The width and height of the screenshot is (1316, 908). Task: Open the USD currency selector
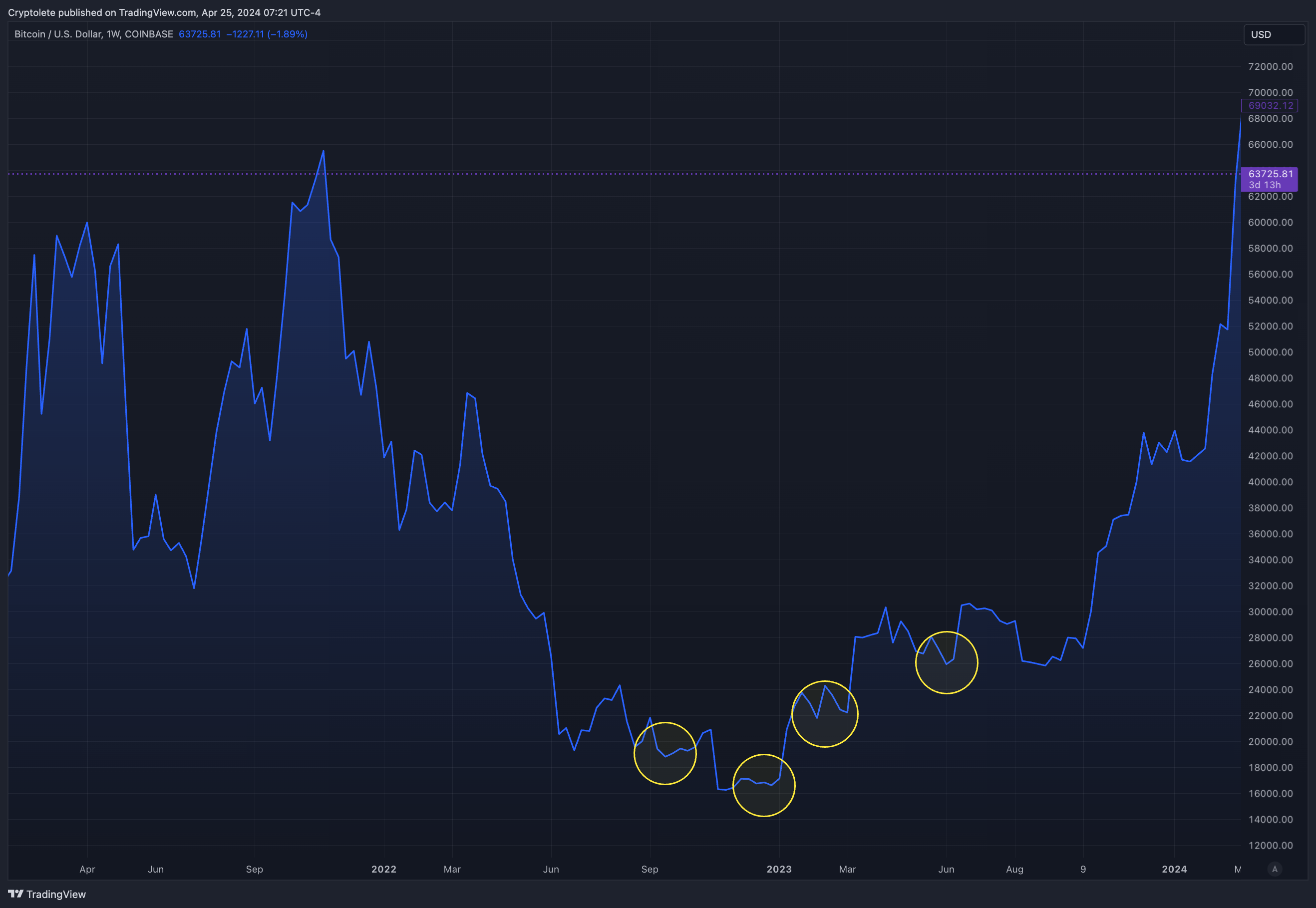1274,35
